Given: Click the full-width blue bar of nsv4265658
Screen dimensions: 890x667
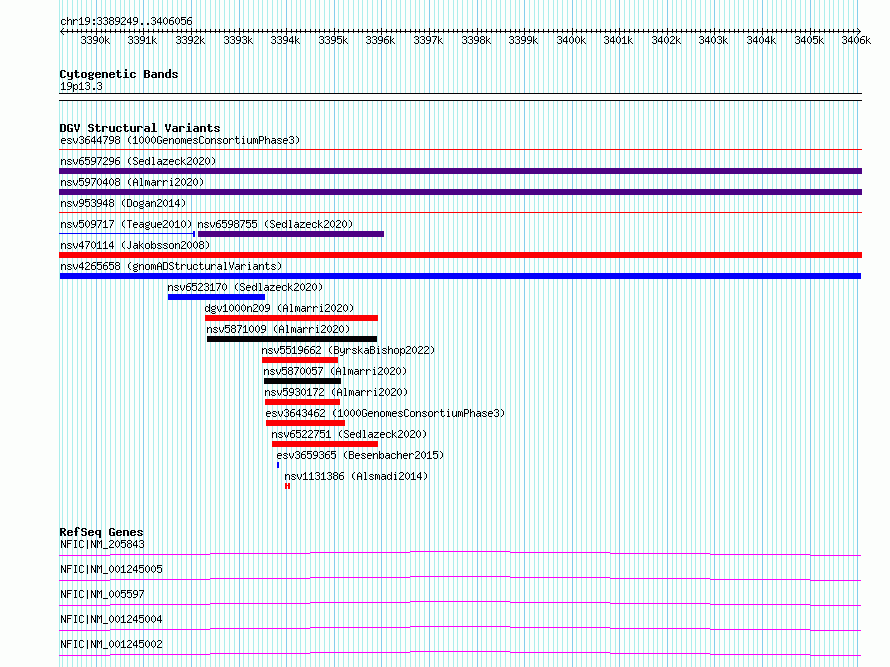Looking at the screenshot, I should (x=460, y=276).
